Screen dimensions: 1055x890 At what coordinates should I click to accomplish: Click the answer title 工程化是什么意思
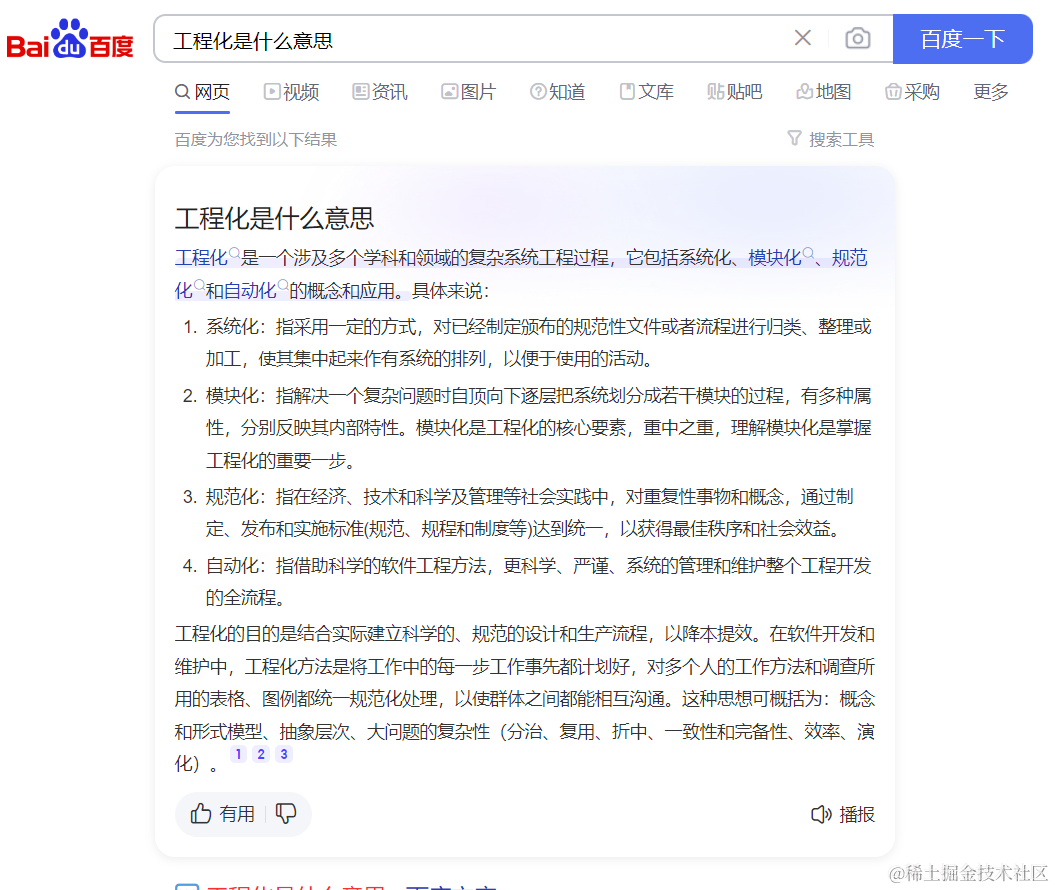(275, 219)
